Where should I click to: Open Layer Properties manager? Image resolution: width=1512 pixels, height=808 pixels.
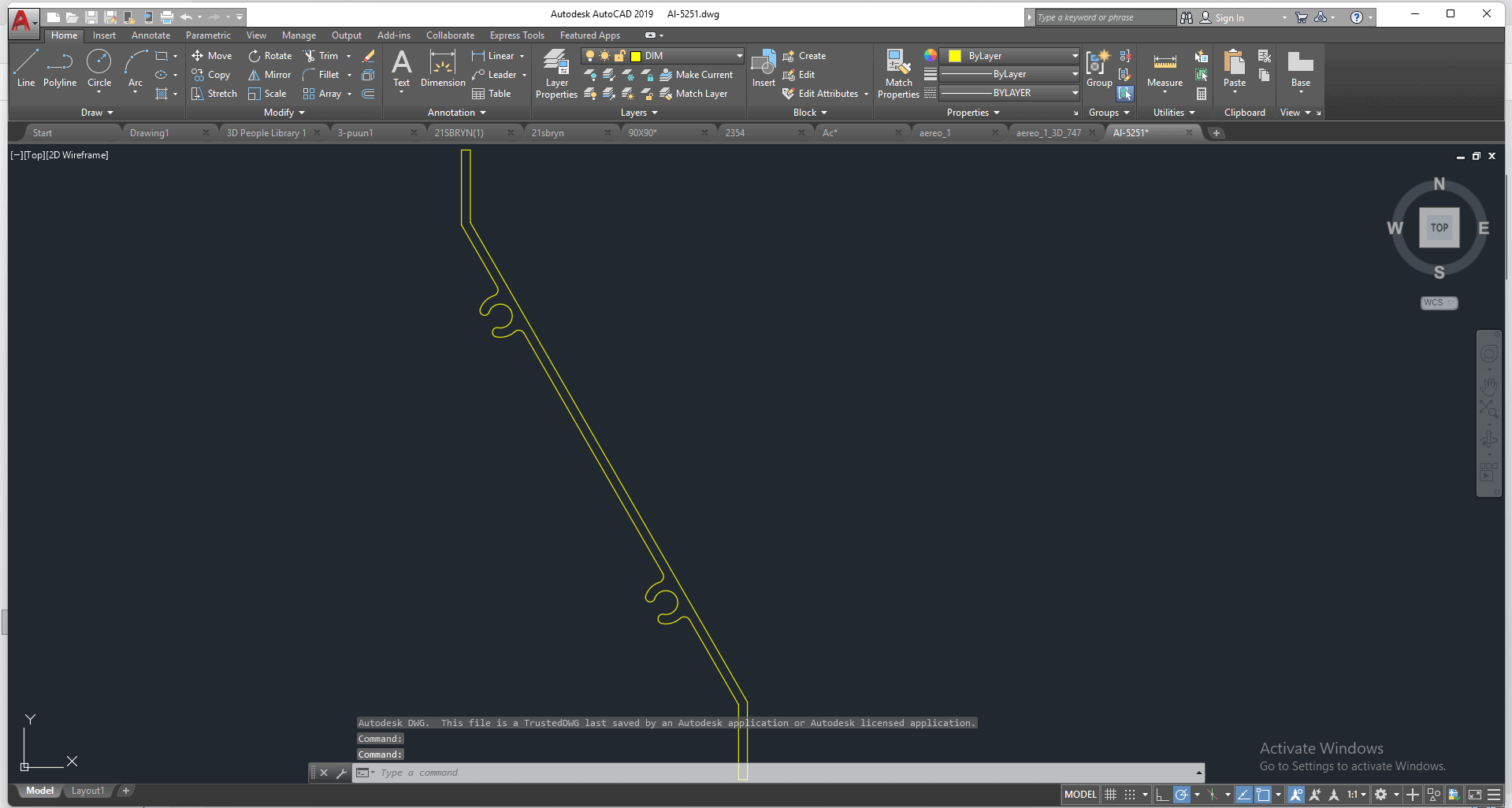click(x=556, y=74)
